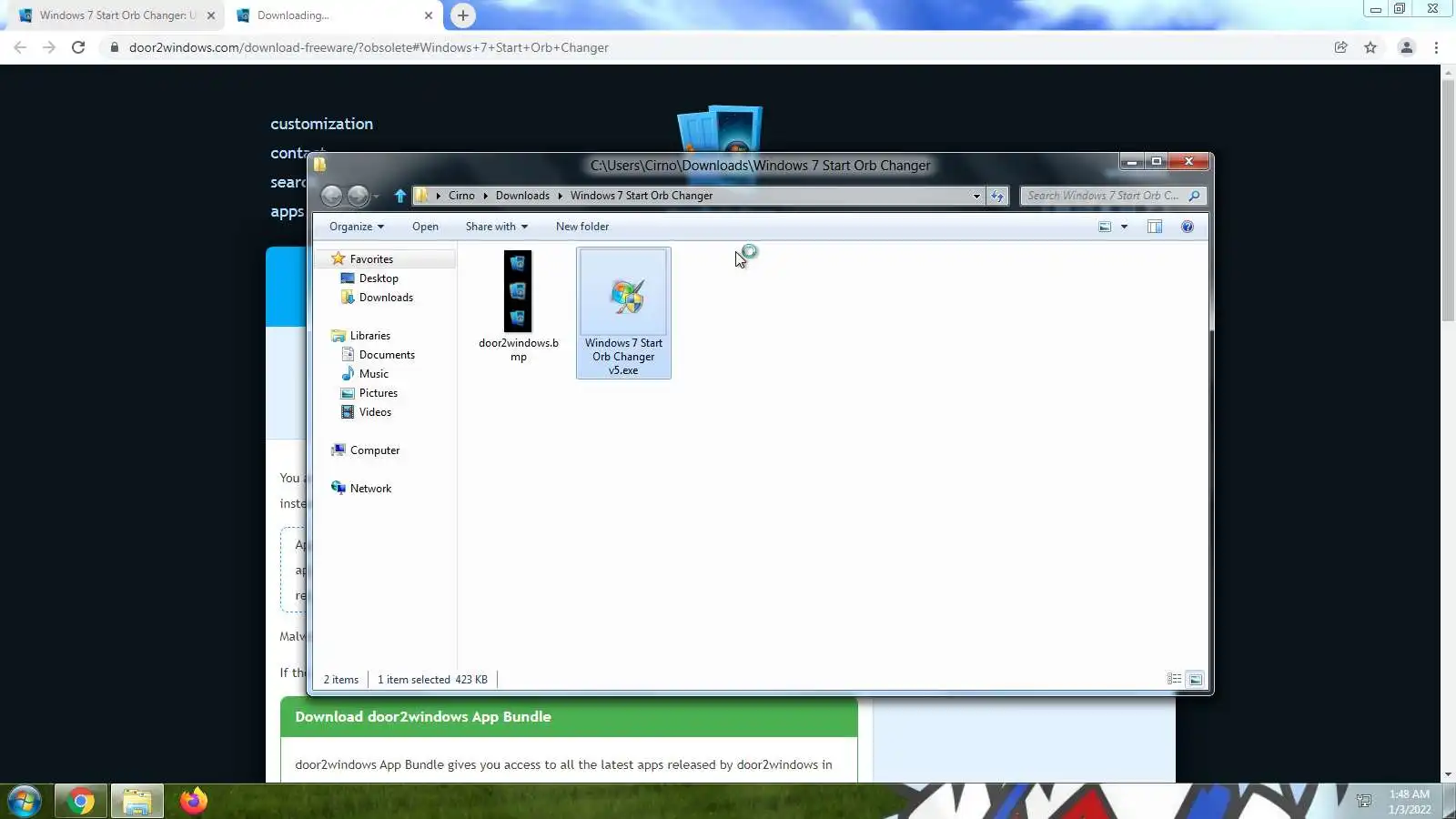This screenshot has width=1456, height=819.
Task: Open Libraries in the navigation pane
Action: click(369, 336)
